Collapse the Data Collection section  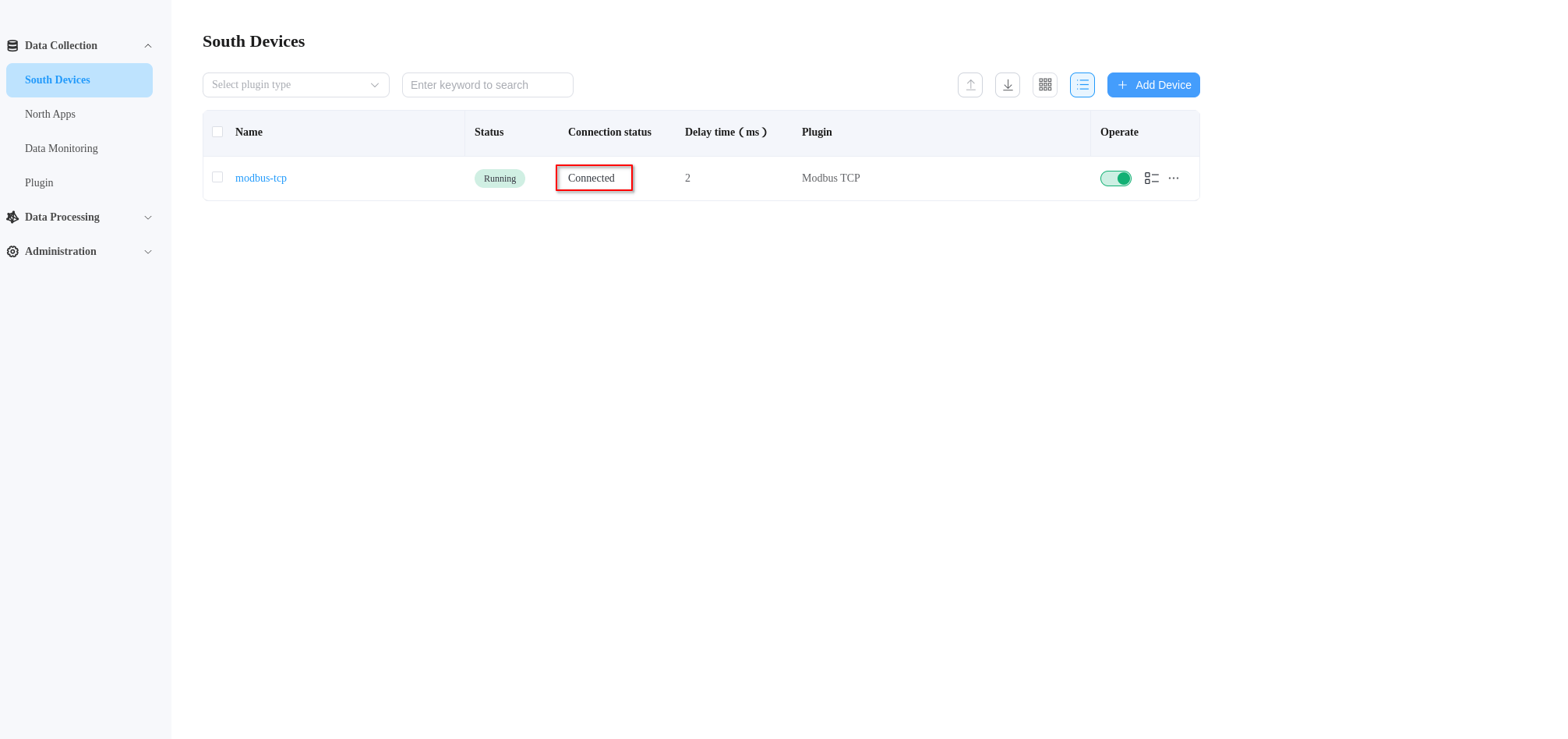148,45
